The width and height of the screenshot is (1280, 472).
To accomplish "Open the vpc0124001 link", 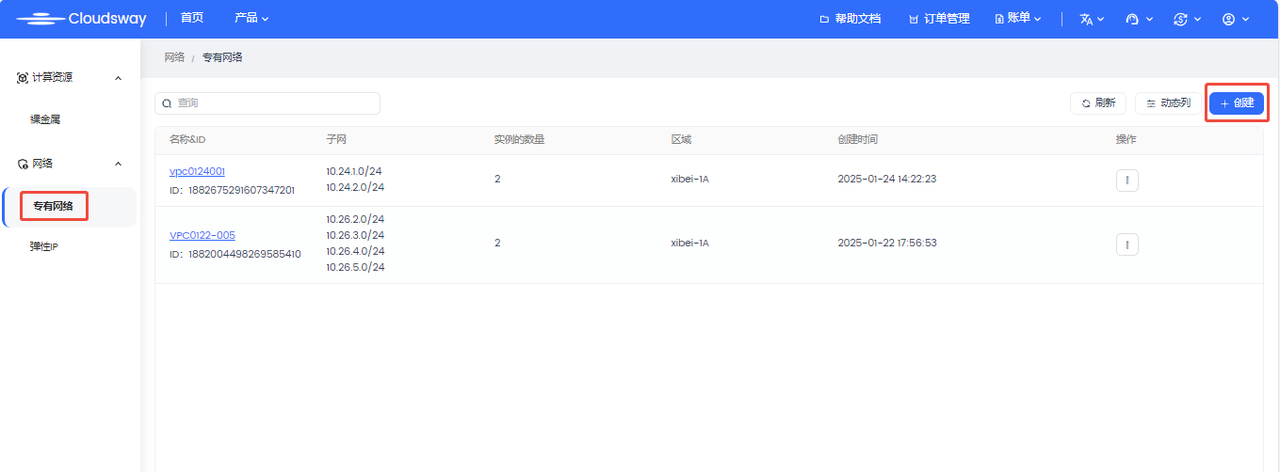I will [197, 172].
